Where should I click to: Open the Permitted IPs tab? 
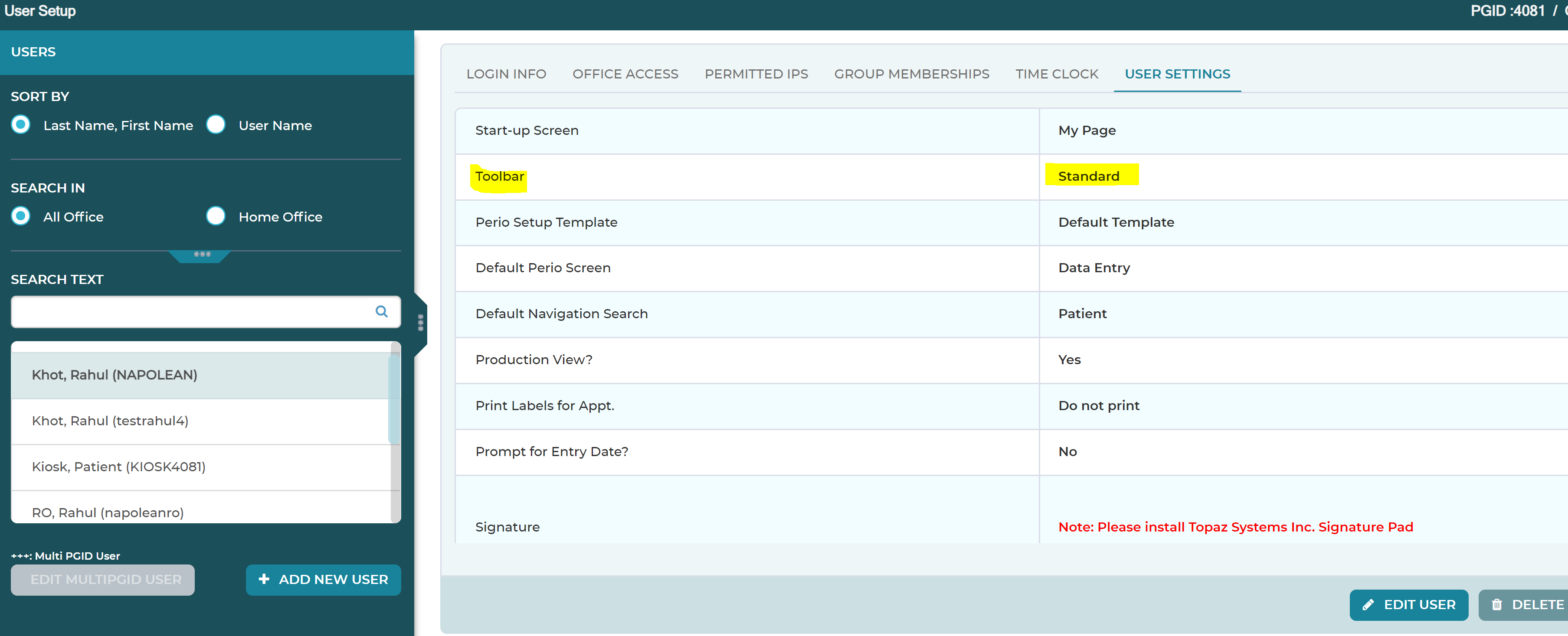756,74
